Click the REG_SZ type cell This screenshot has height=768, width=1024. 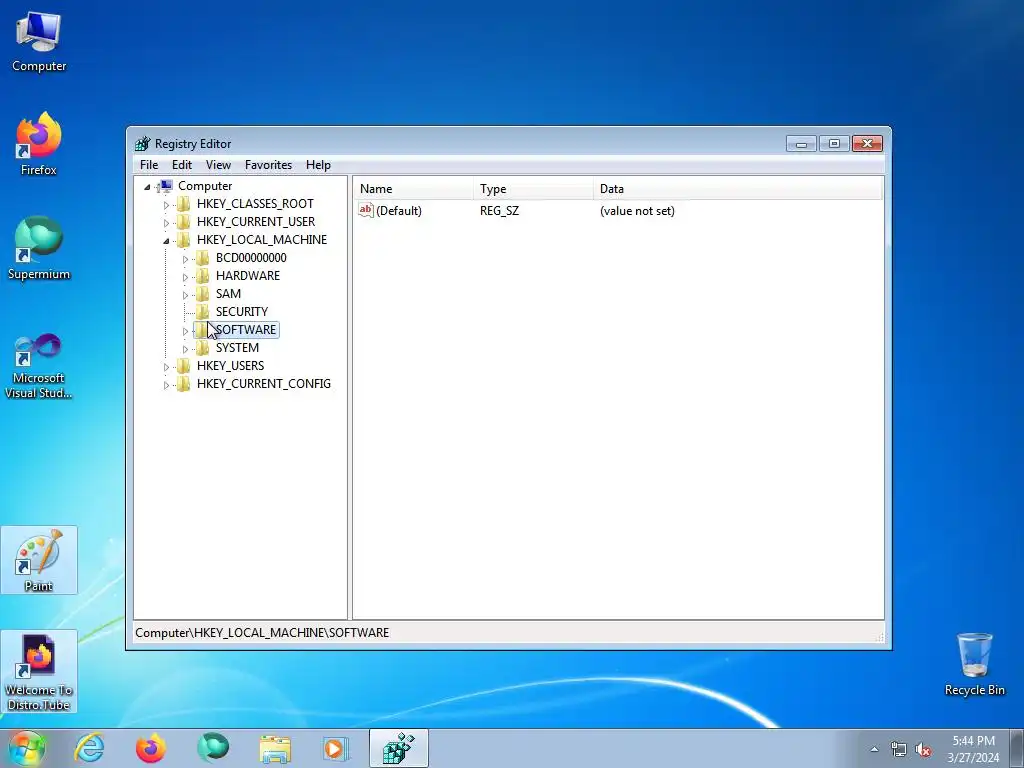(x=500, y=210)
